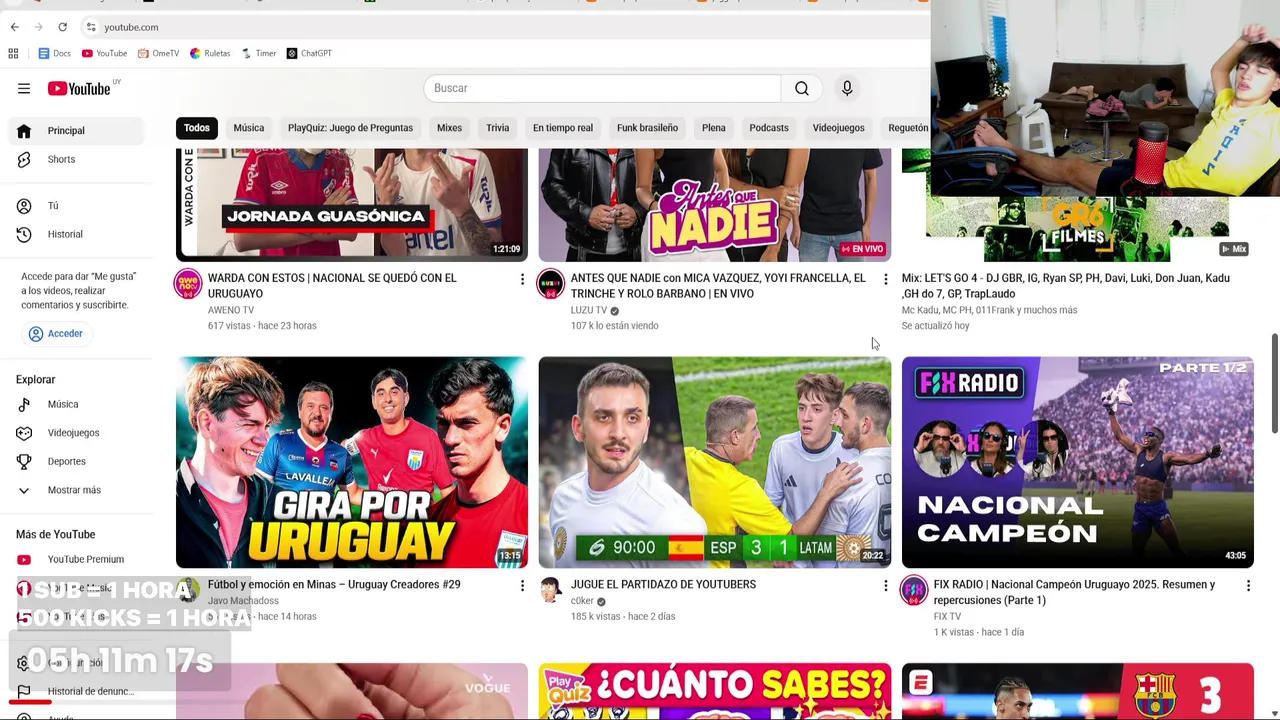
Task: Open GIRA POR URUGUAY video thumbnail
Action: coord(352,462)
